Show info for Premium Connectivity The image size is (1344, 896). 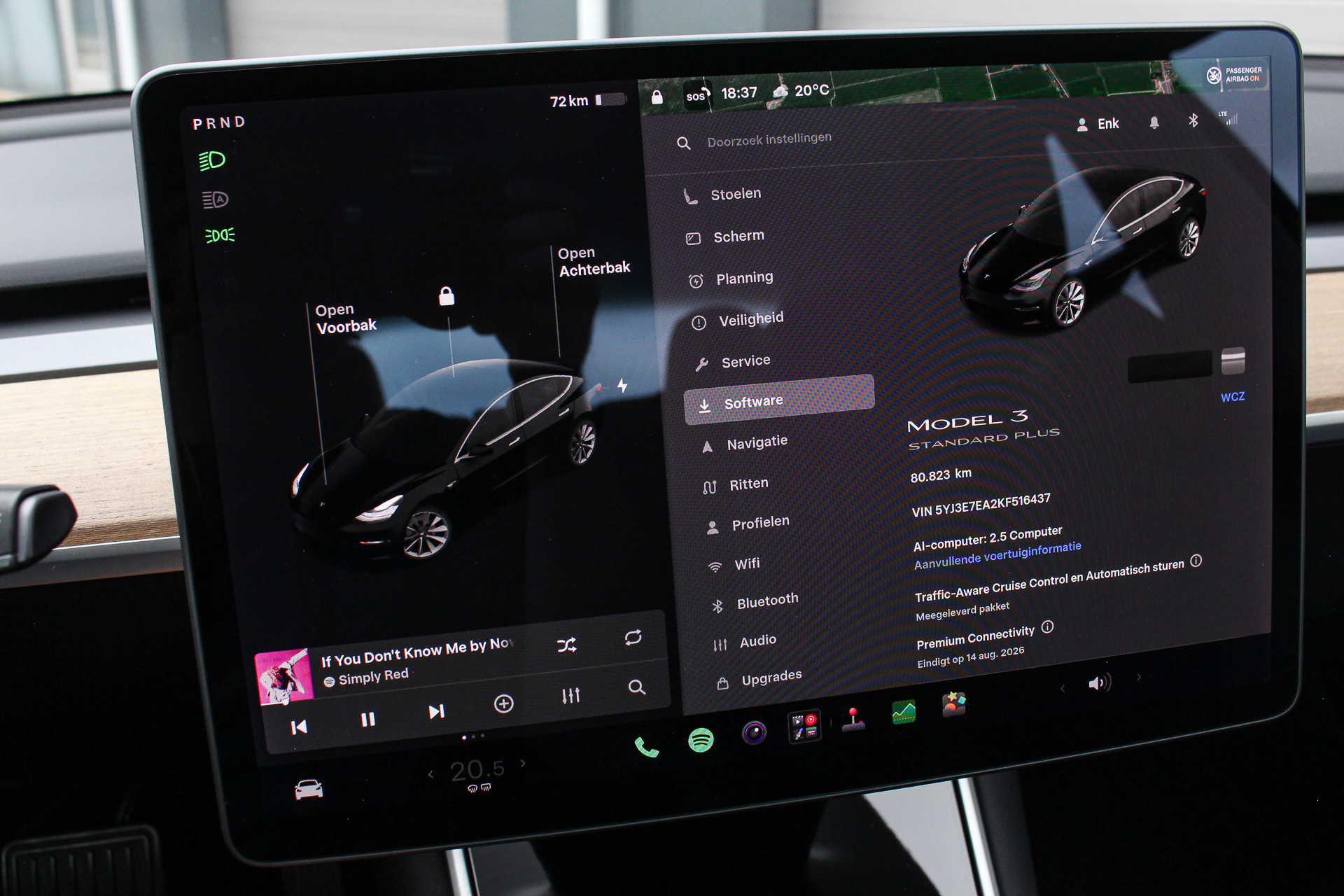pyautogui.click(x=1047, y=627)
